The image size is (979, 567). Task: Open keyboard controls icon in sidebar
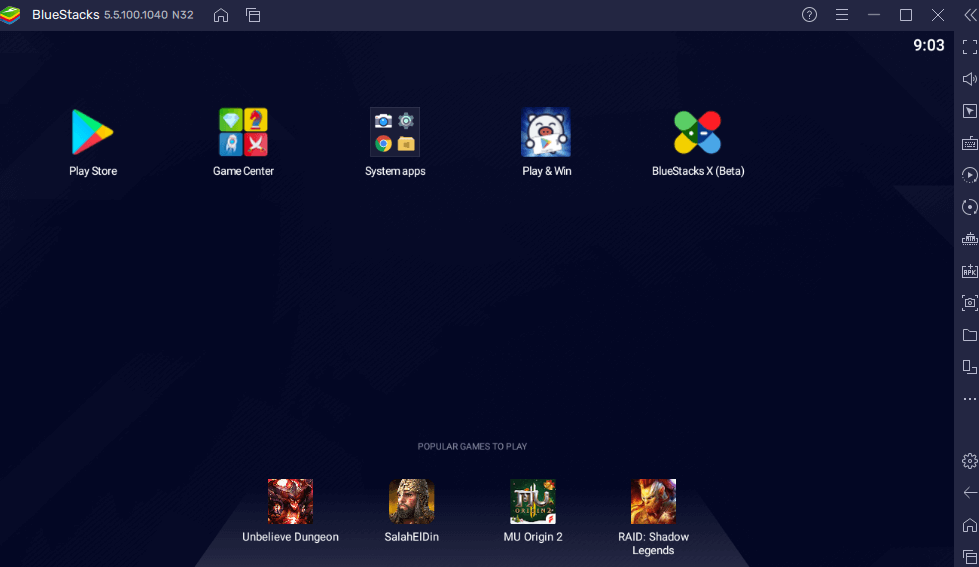(970, 144)
